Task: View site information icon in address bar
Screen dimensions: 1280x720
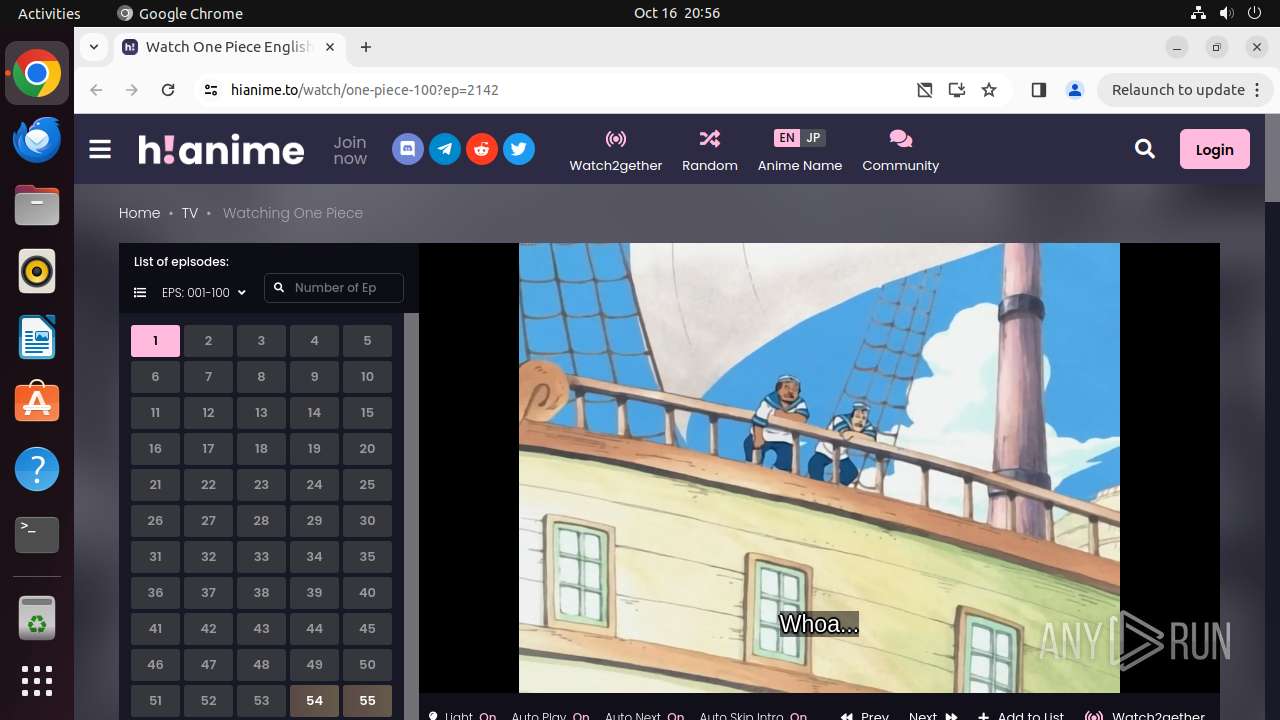Action: 210,90
